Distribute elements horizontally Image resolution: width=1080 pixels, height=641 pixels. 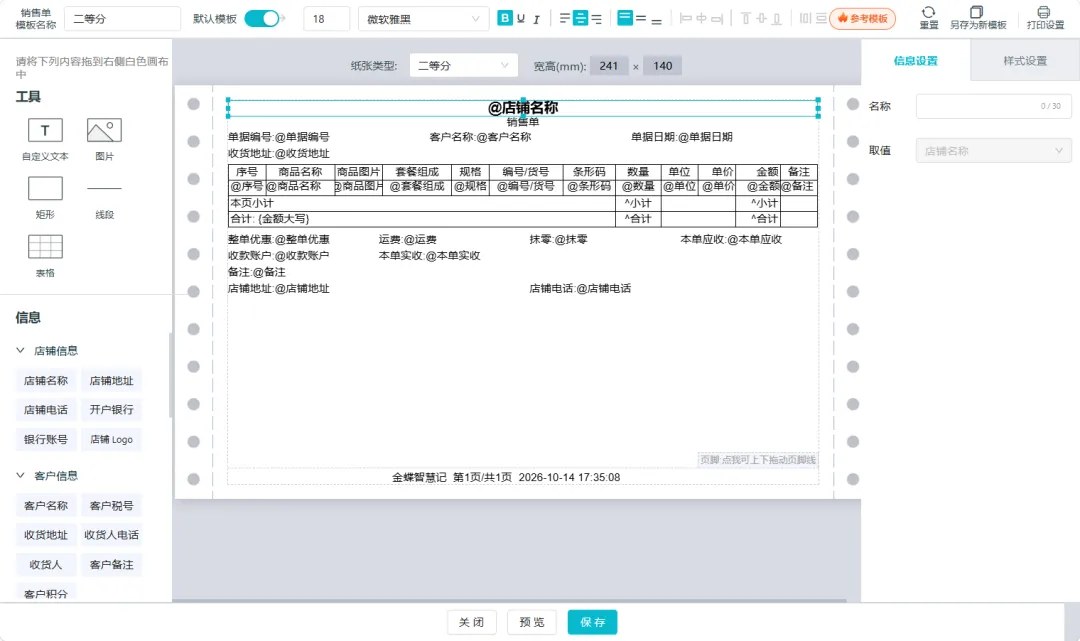[805, 19]
